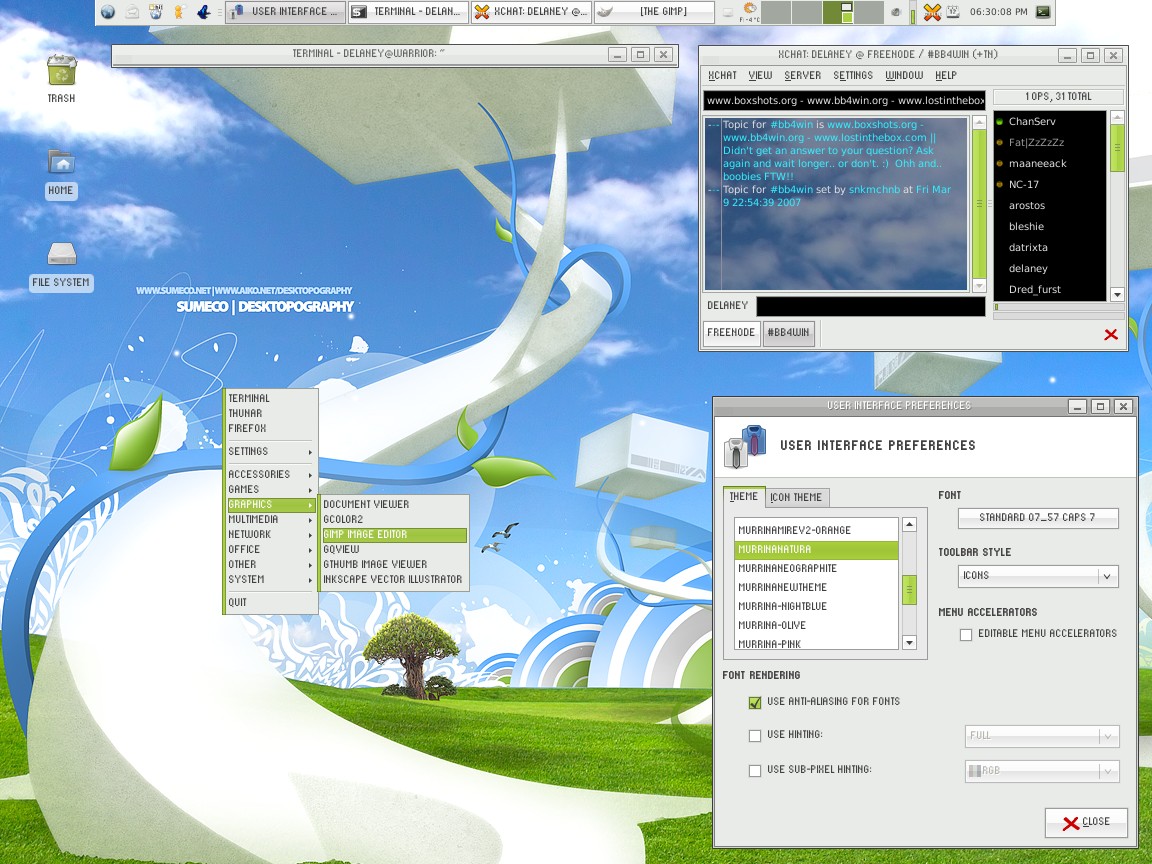1152x864 pixels.
Task: Open the web browser globe launcher in panel
Action: coord(108,12)
